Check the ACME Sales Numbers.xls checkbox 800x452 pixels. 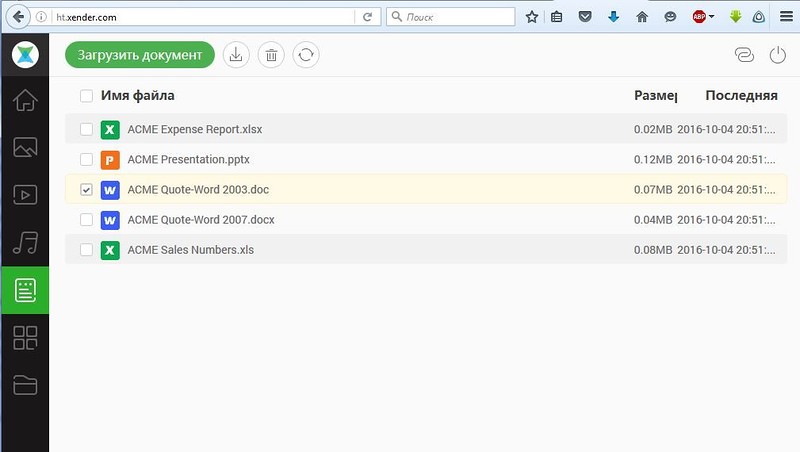(86, 249)
